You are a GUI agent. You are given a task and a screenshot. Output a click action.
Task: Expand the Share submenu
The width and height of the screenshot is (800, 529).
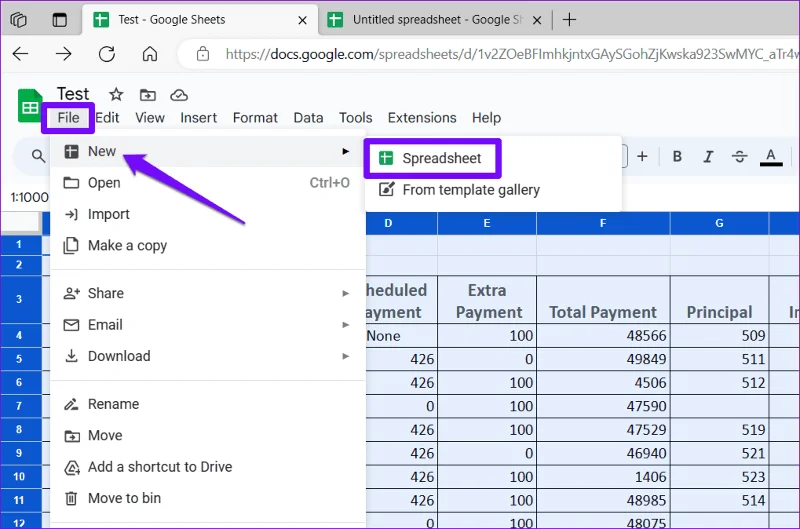[208, 293]
